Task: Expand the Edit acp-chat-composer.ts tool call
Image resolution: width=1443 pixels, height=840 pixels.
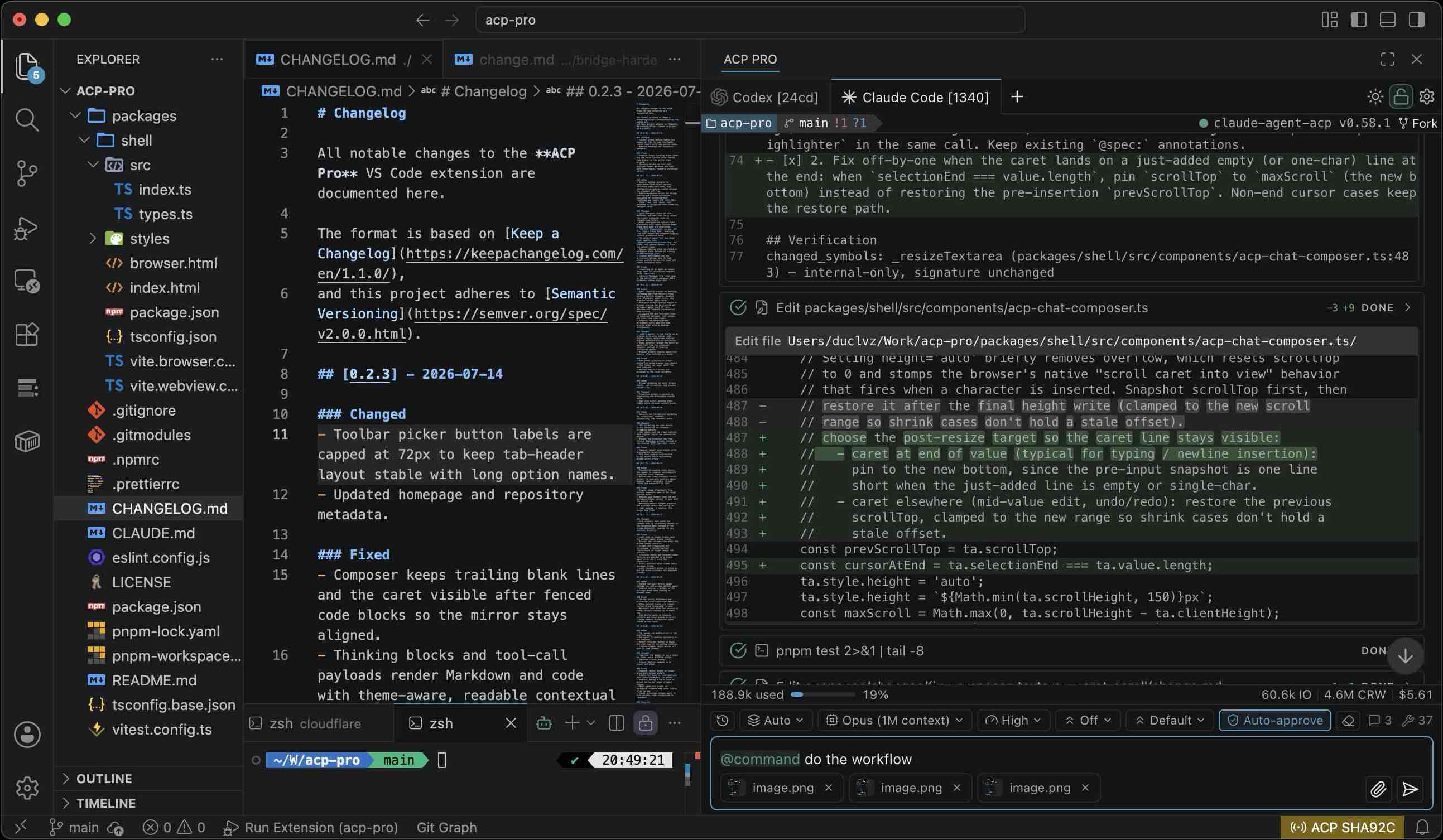Action: tap(1407, 308)
